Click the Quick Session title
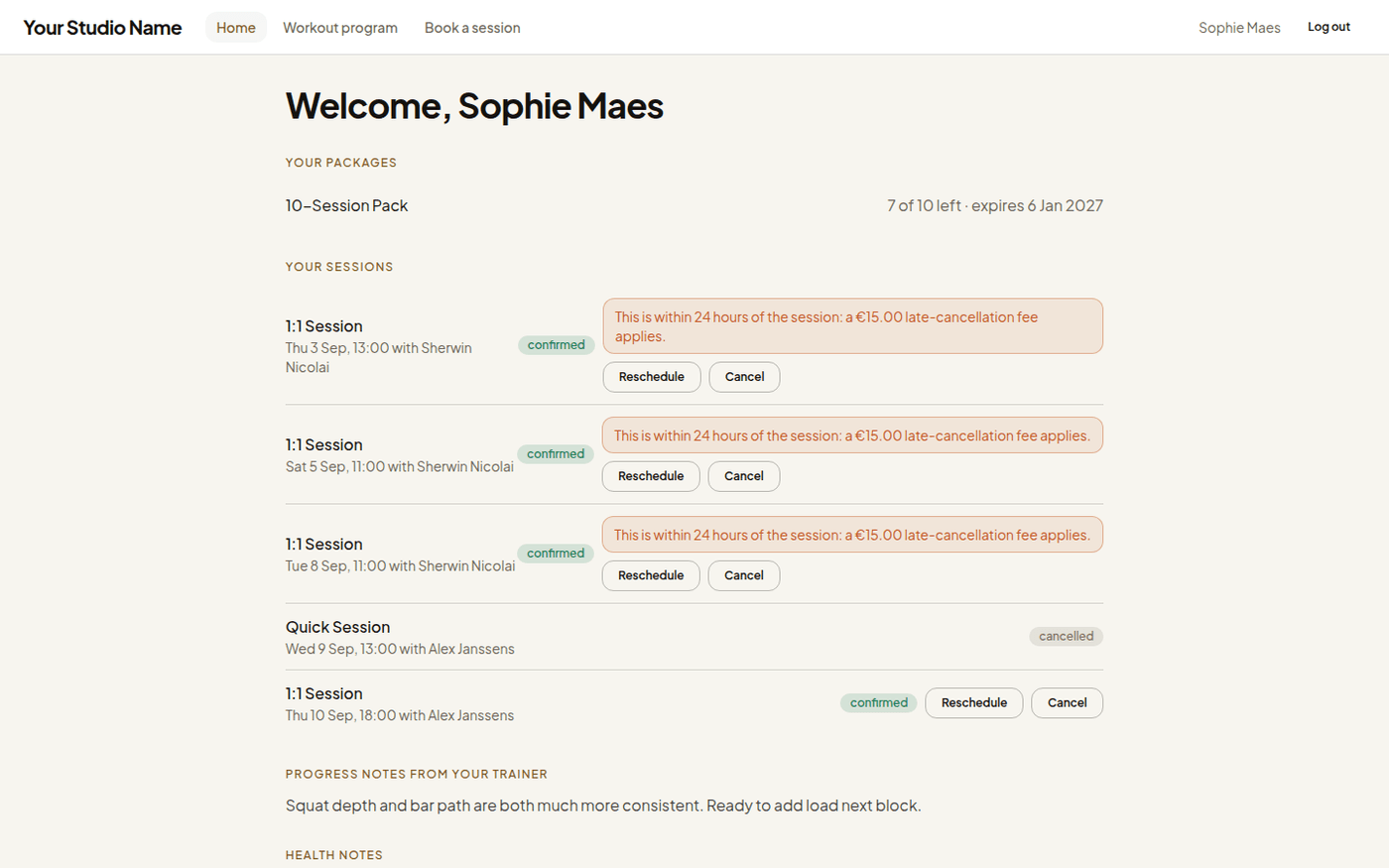 (x=338, y=627)
